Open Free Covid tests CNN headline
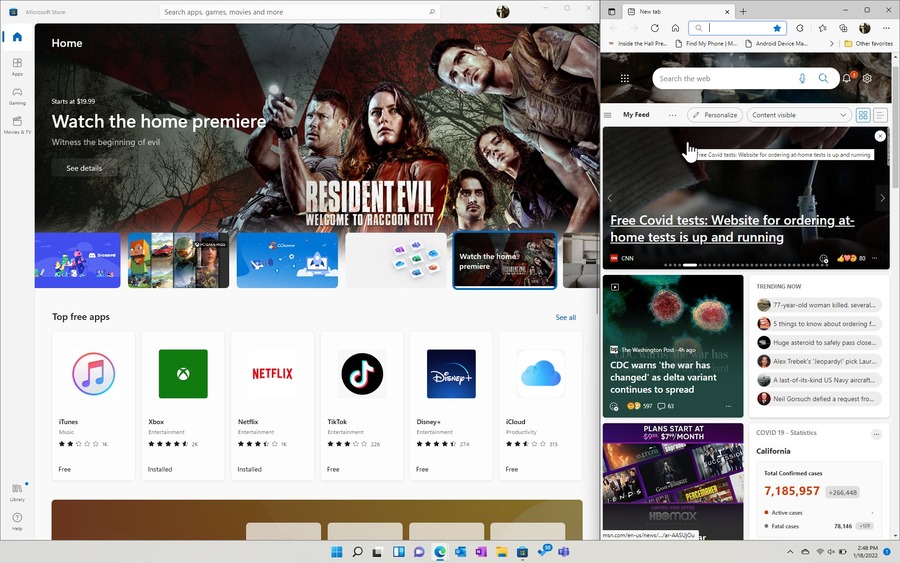The height and width of the screenshot is (563, 900). 732,228
